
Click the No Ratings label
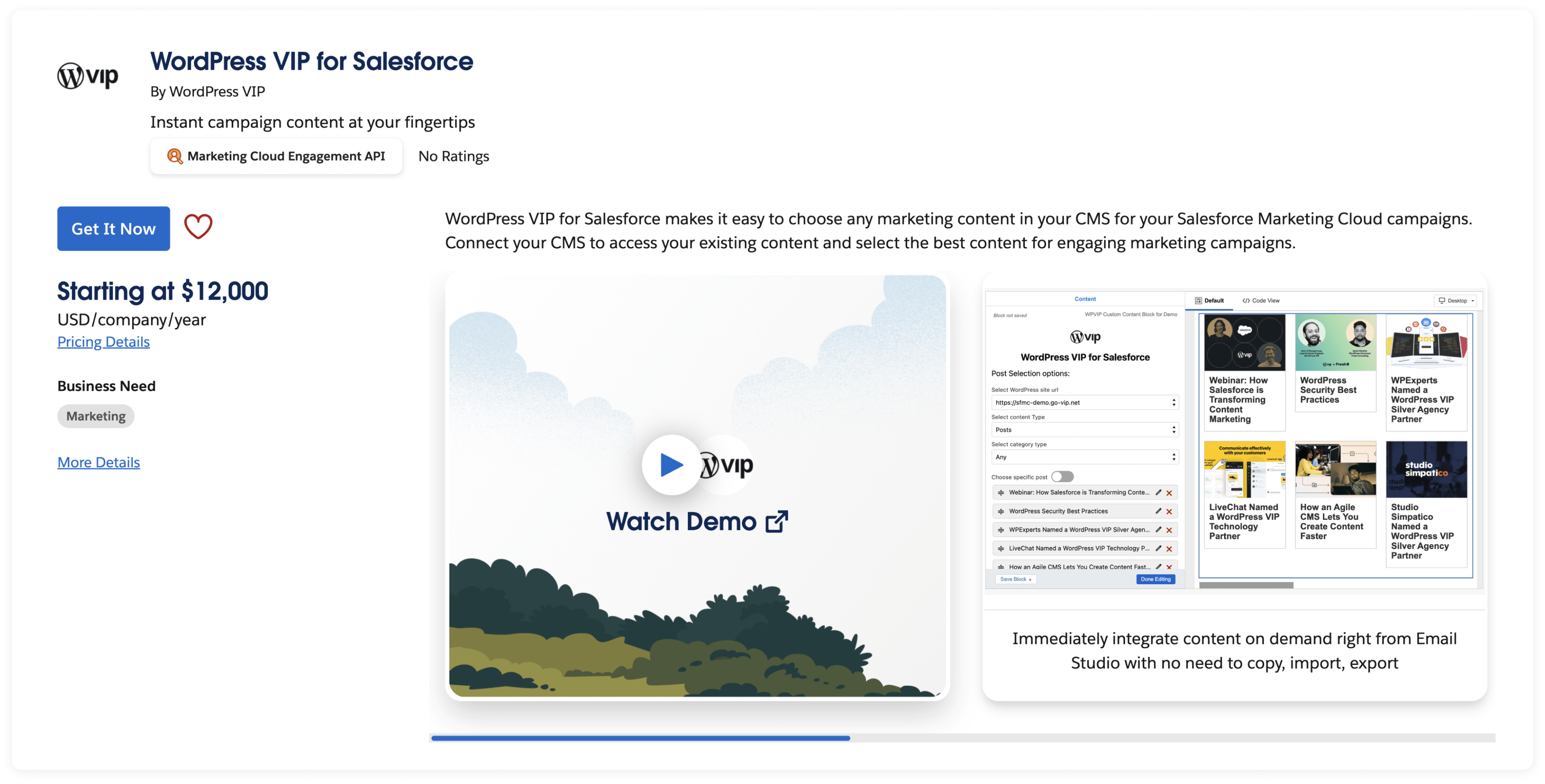point(453,156)
